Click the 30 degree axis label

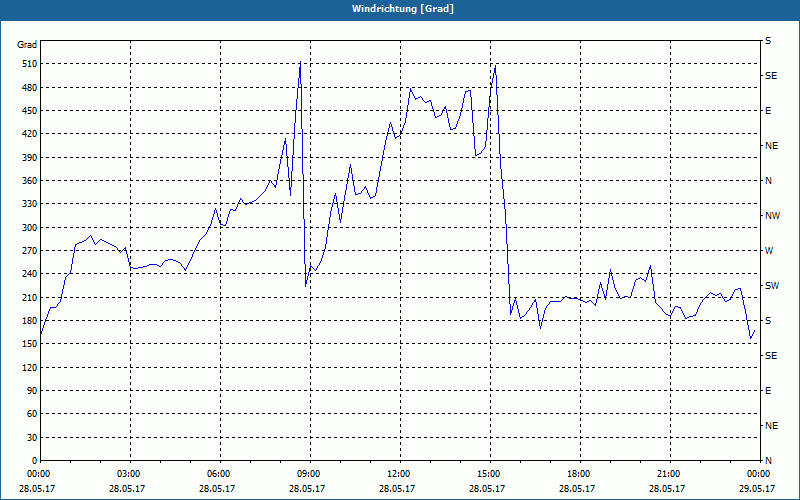point(32,438)
